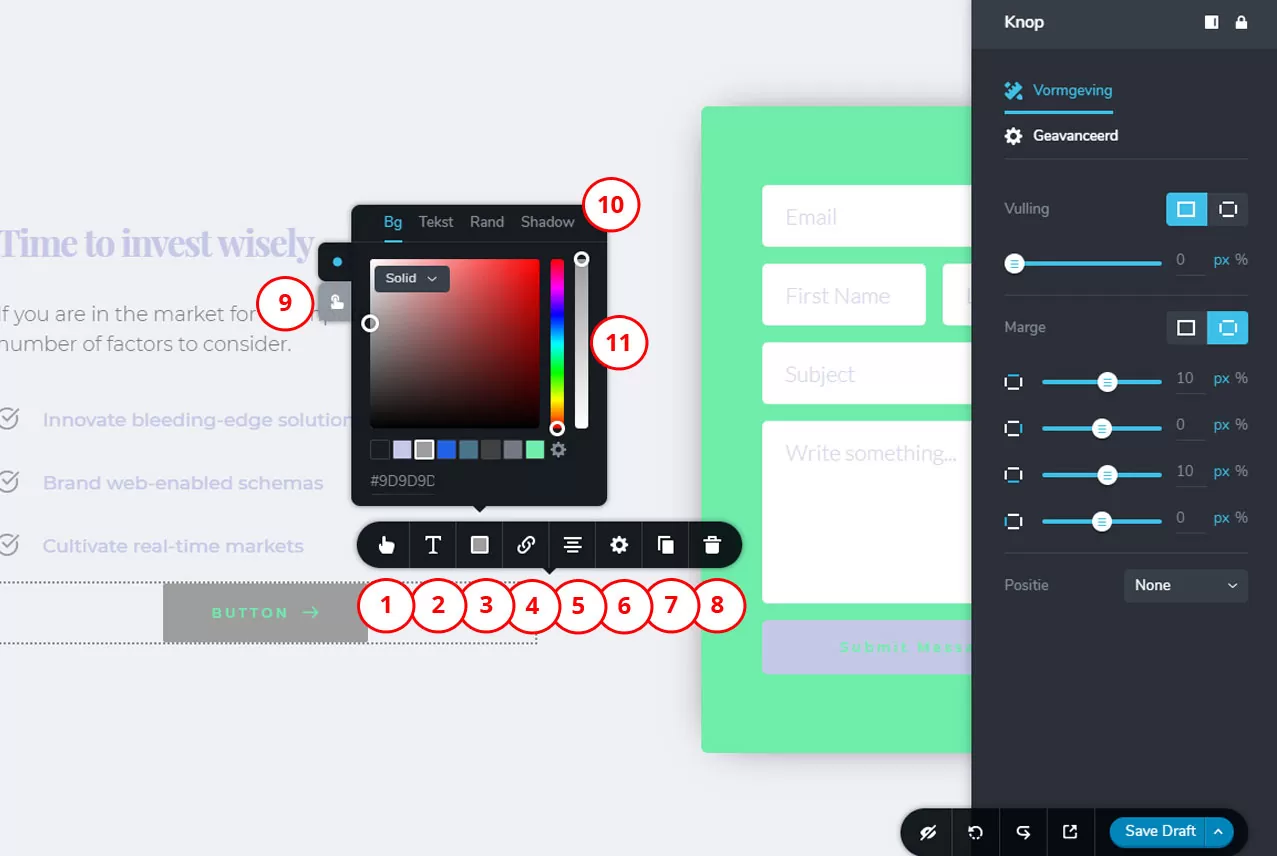Image resolution: width=1277 pixels, height=856 pixels.
Task: Pick the mint green color swatch
Action: pos(535,450)
